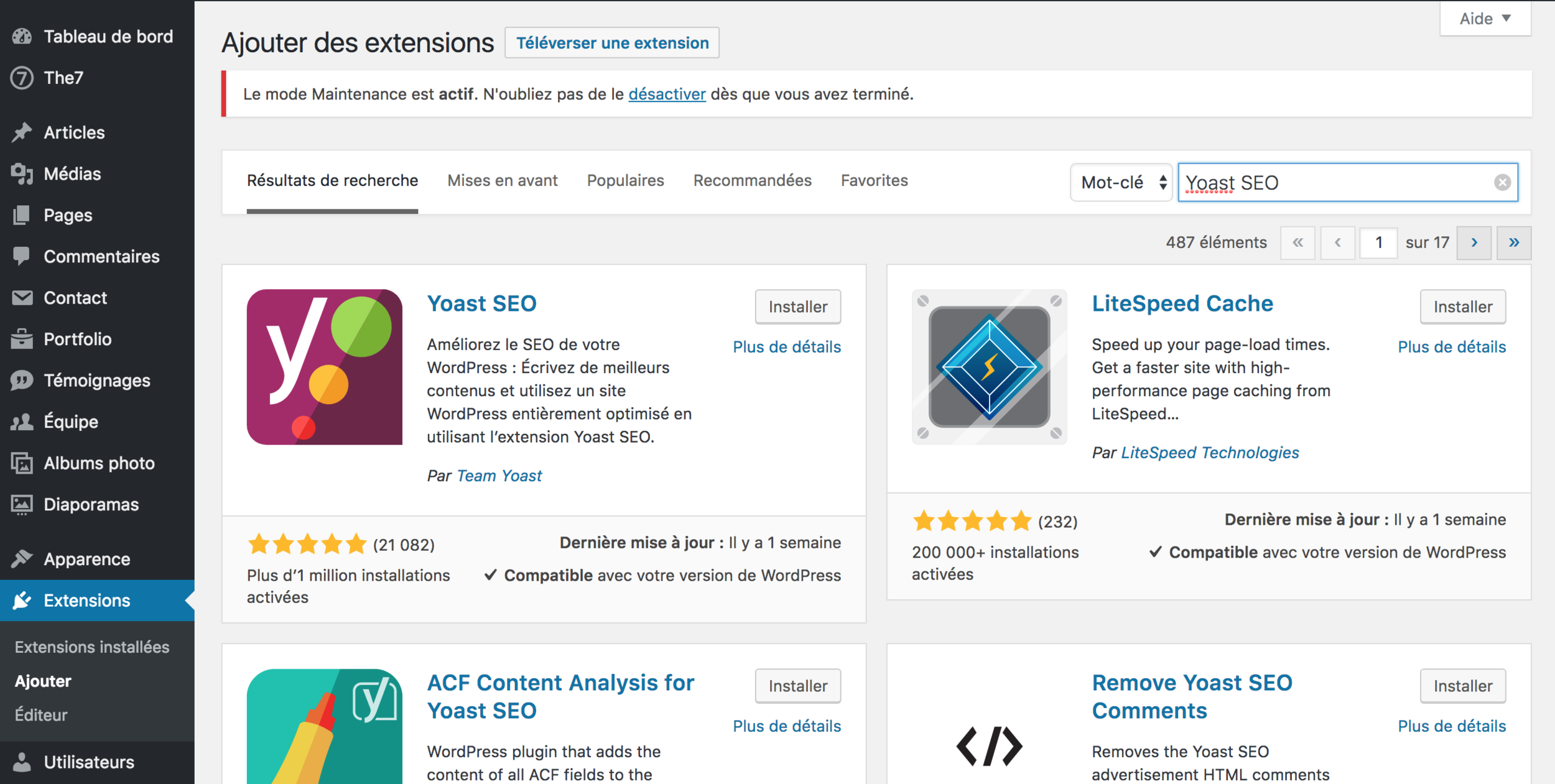
Task: Go to next results page arrow
Action: [1474, 242]
